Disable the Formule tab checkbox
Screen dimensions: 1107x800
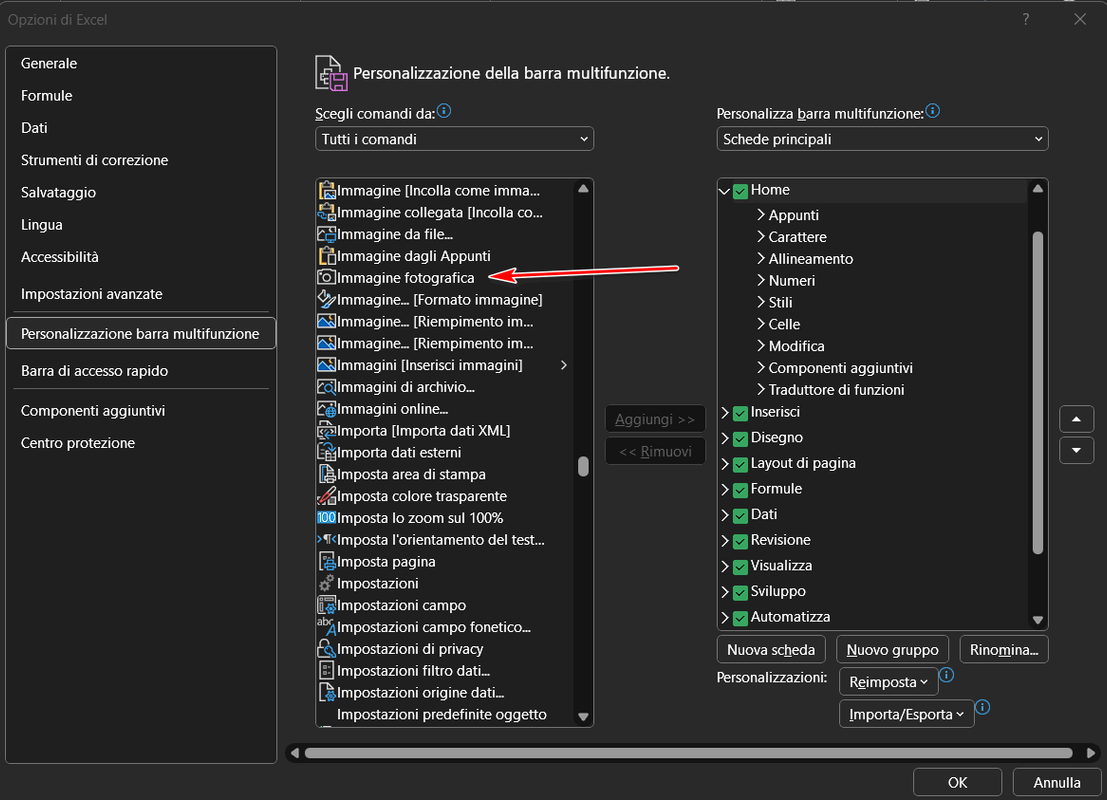(x=740, y=490)
